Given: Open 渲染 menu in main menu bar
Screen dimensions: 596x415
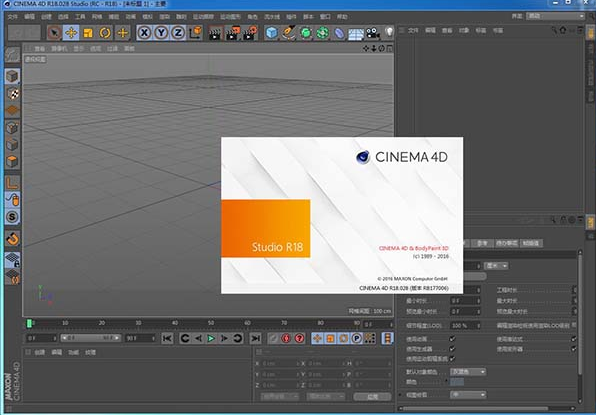Looking at the screenshot, I should [164, 17].
